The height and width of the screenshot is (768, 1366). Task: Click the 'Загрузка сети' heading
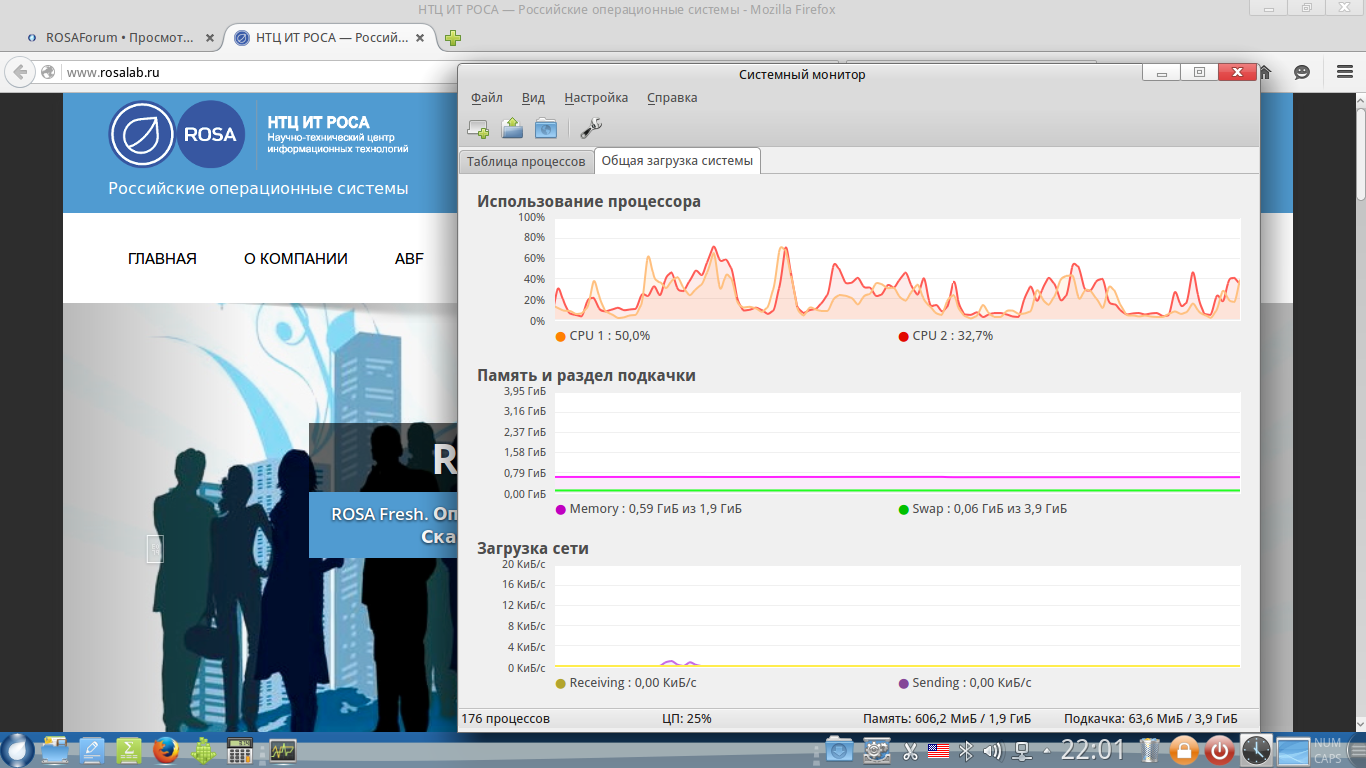(533, 549)
